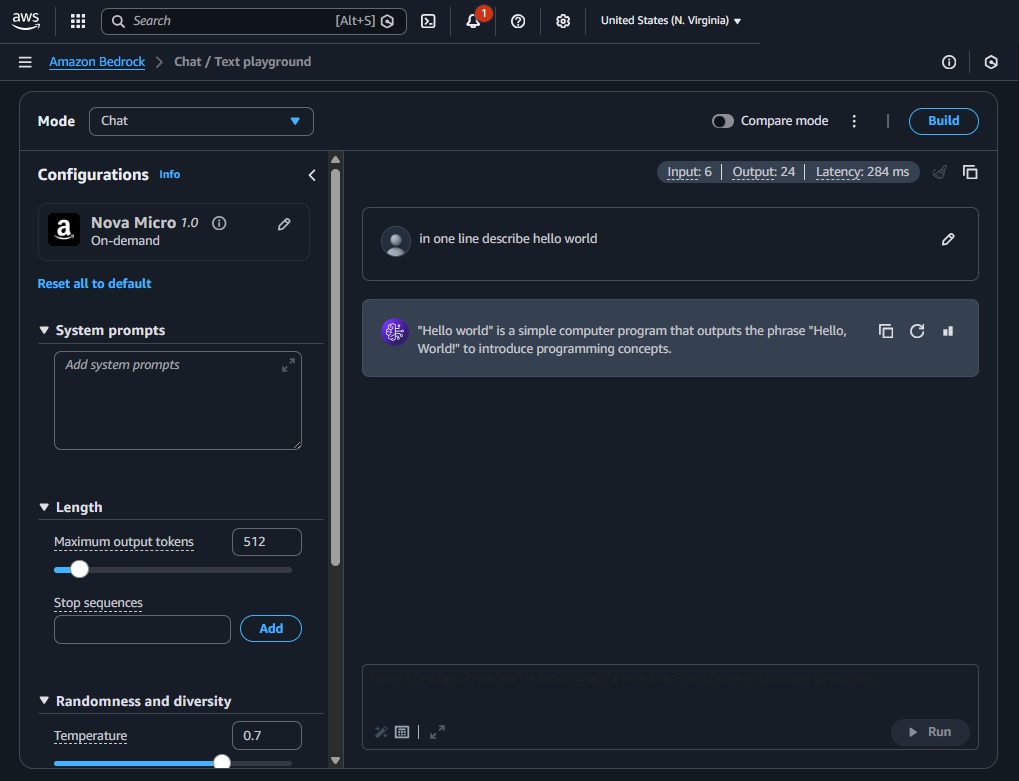The image size is (1019, 781).
Task: Clear the chat with broom icon
Action: pos(939,172)
